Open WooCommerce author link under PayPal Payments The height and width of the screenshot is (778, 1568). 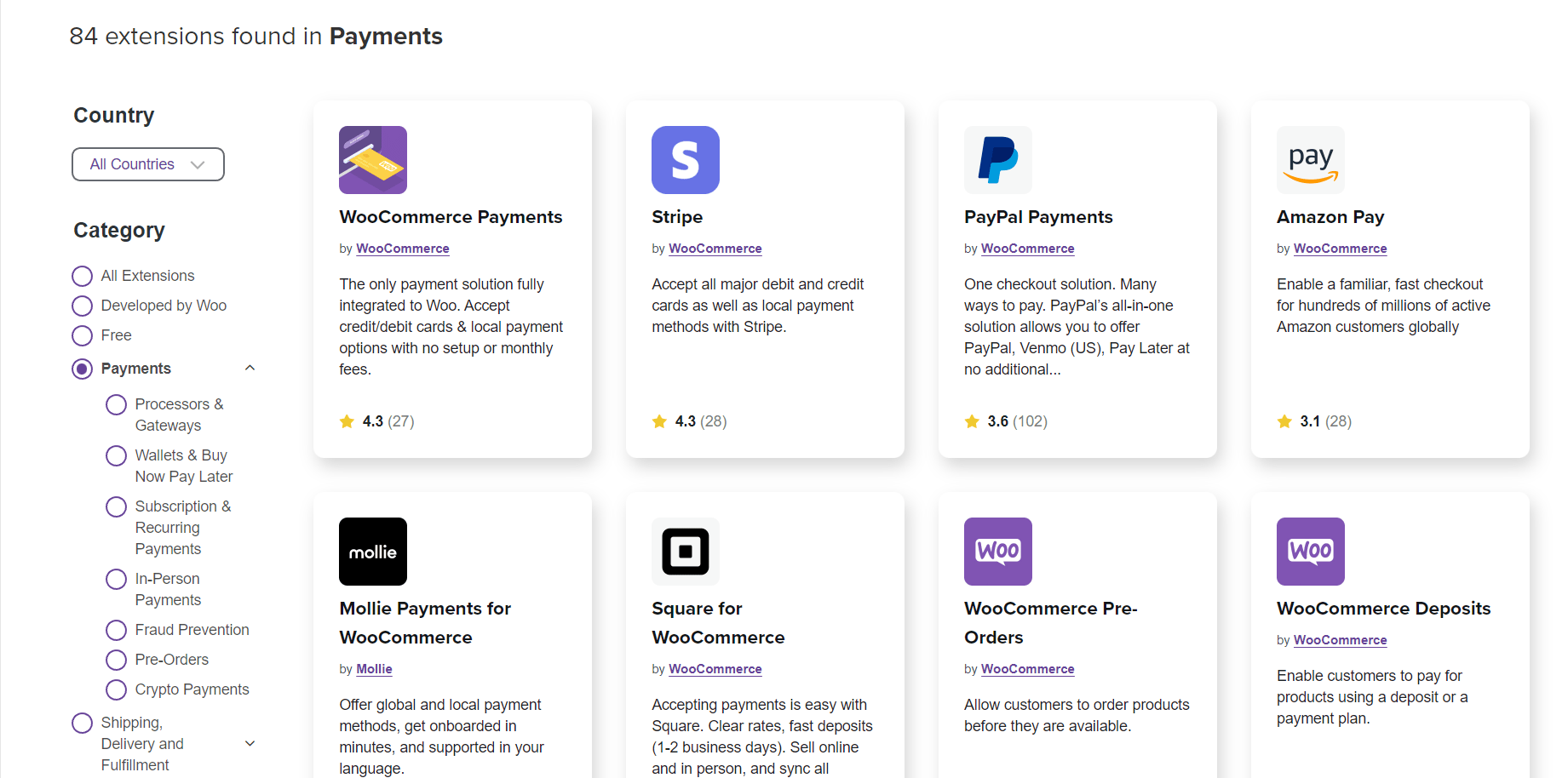tap(1028, 249)
